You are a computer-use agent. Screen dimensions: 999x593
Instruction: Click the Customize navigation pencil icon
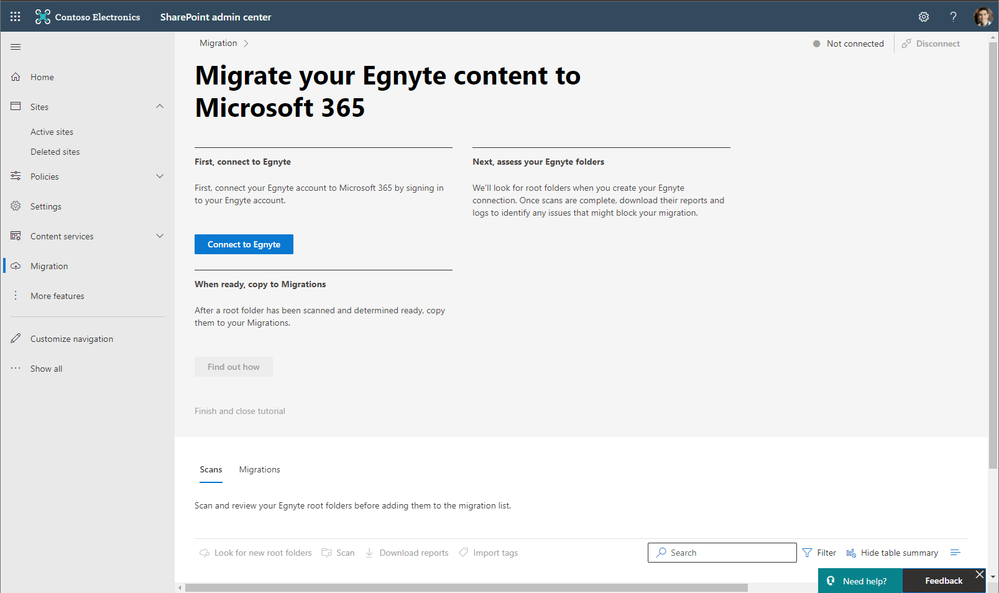pyautogui.click(x=15, y=339)
